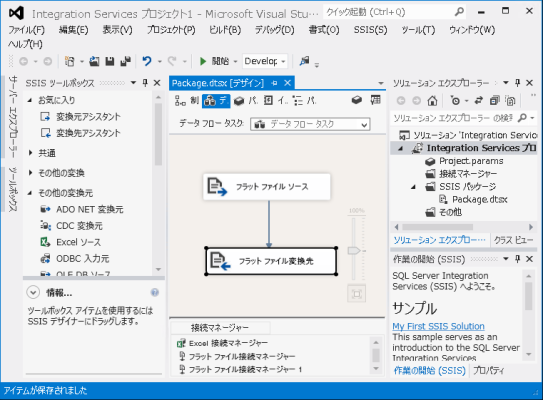
Task: Switch to the プロパティ tab
Action: coord(489,371)
